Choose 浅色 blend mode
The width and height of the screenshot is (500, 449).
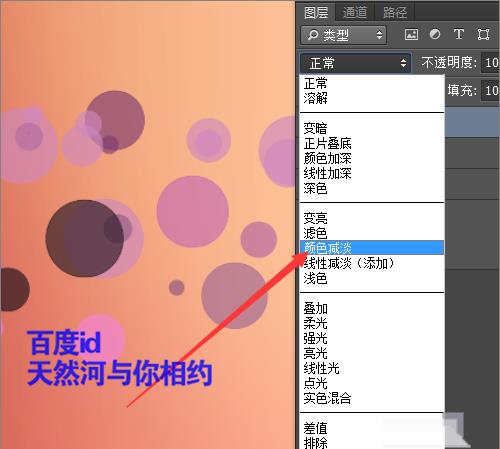(x=372, y=278)
